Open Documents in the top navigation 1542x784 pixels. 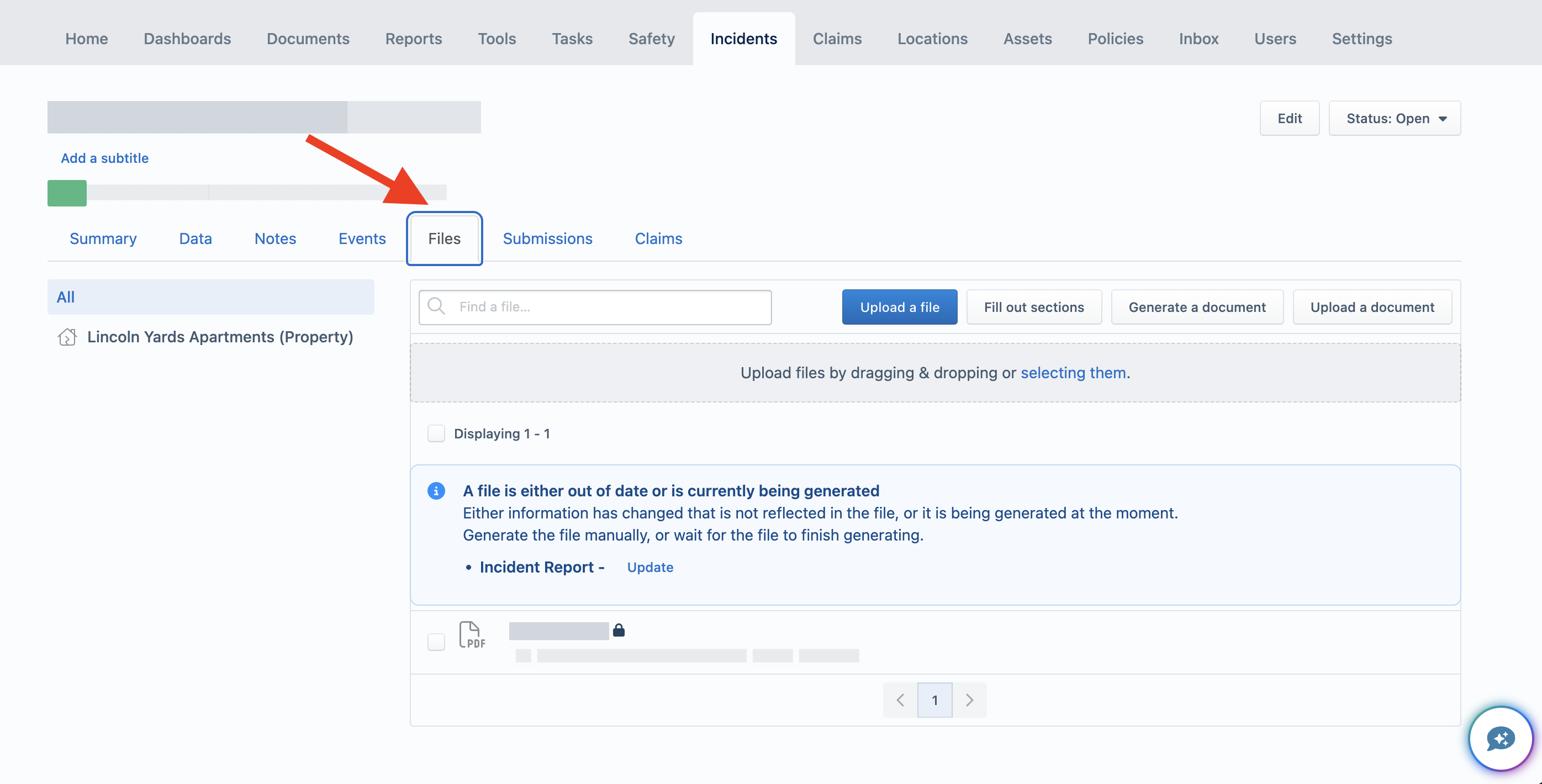click(x=308, y=39)
